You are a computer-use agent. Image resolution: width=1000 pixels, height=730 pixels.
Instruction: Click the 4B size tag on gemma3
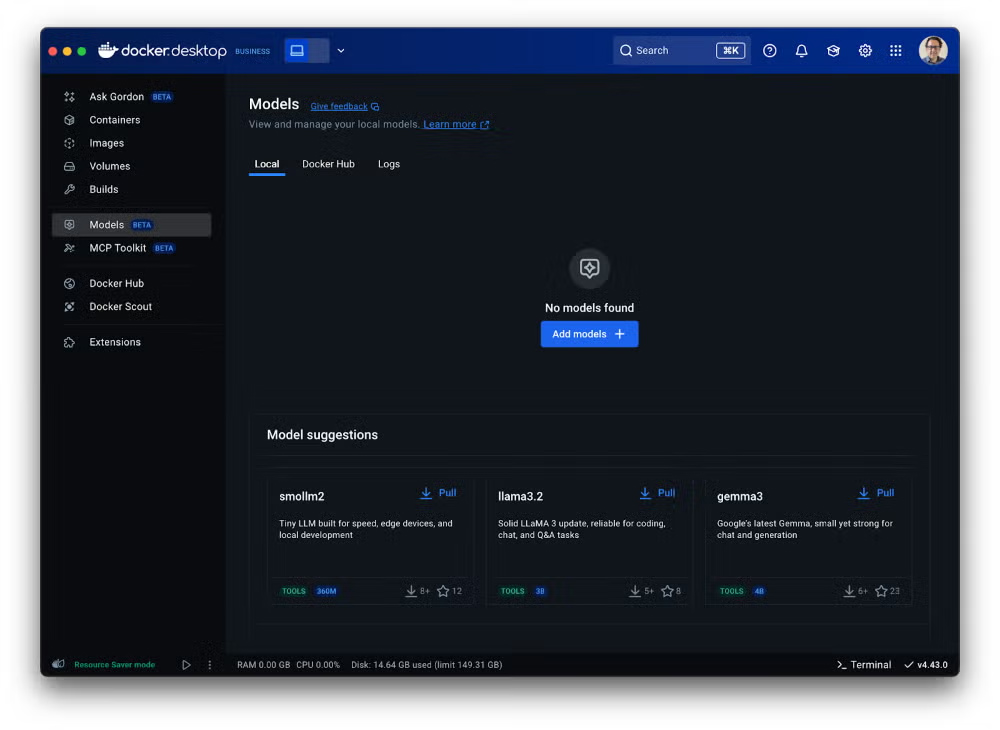click(x=759, y=591)
